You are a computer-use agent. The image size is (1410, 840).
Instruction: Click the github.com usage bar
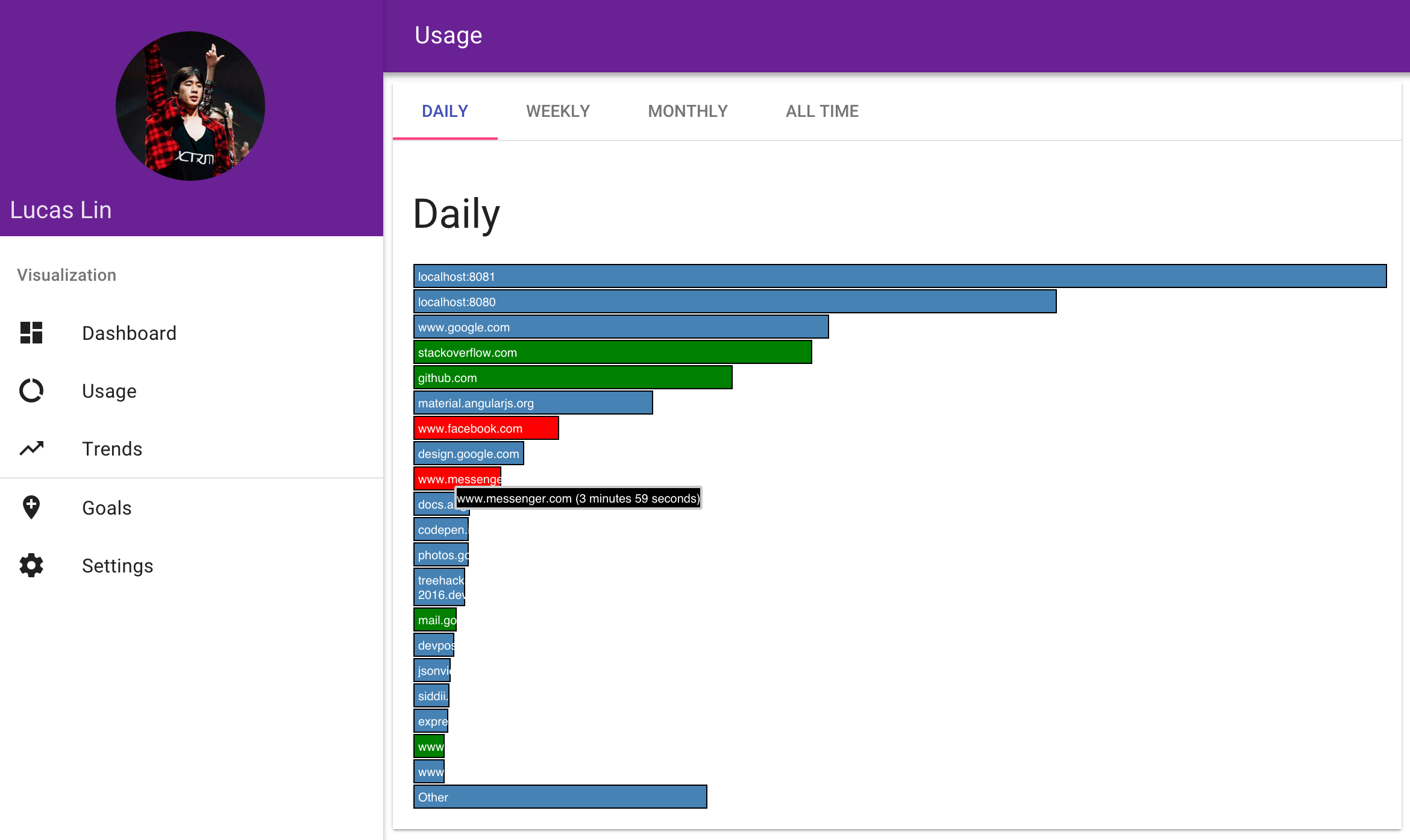[x=572, y=377]
